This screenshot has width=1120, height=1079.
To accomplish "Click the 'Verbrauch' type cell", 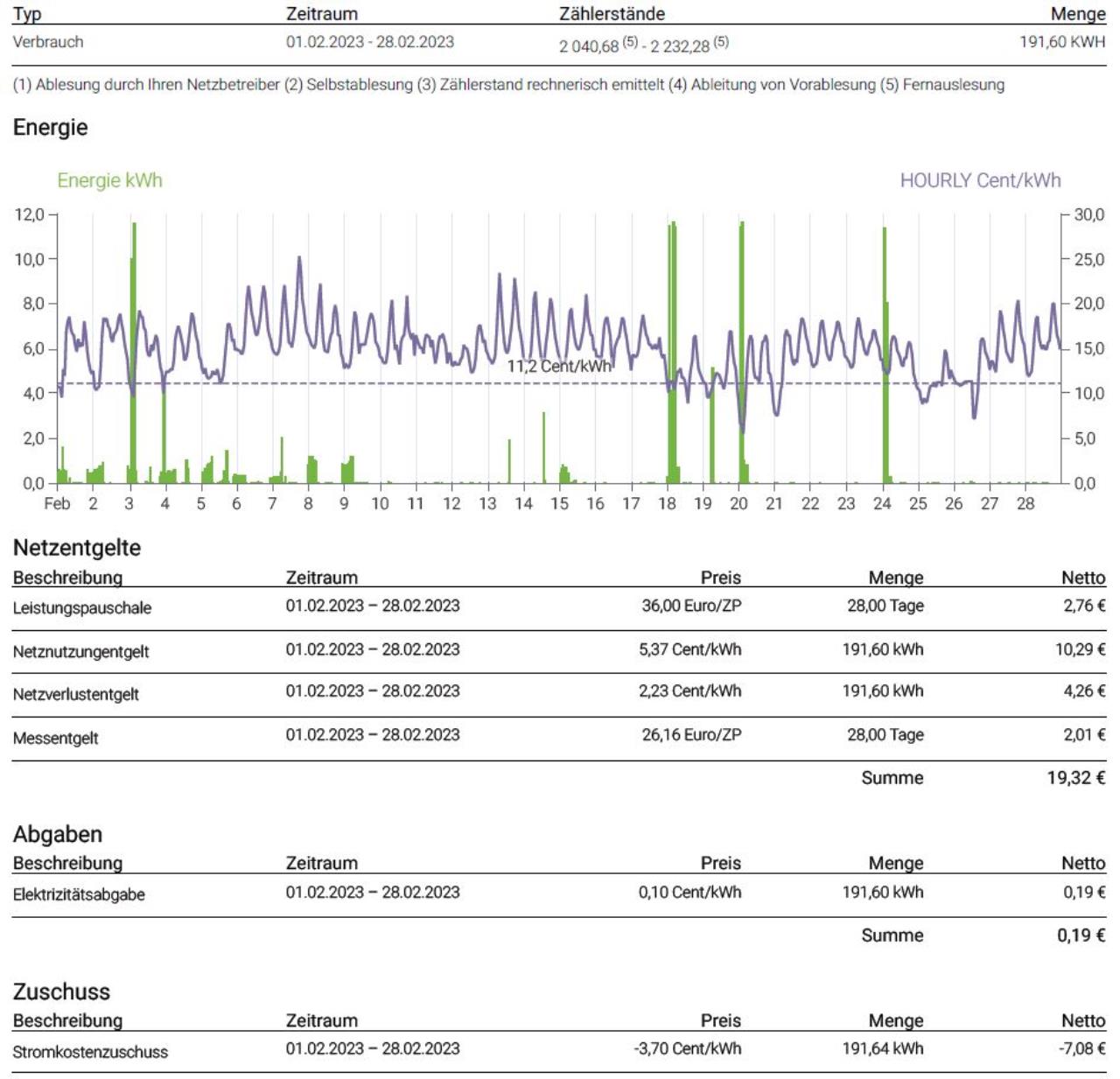I will (x=48, y=41).
